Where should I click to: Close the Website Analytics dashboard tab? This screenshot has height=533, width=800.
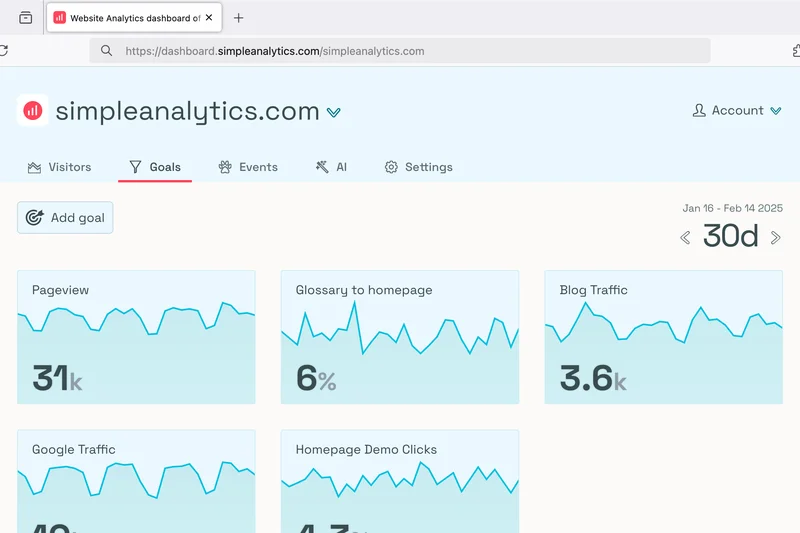click(209, 17)
